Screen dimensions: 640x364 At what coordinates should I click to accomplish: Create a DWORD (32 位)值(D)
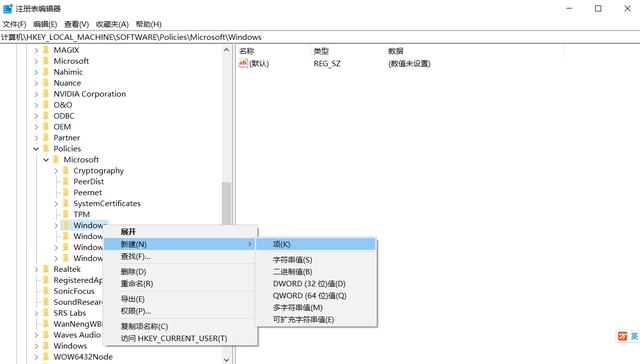(x=316, y=284)
